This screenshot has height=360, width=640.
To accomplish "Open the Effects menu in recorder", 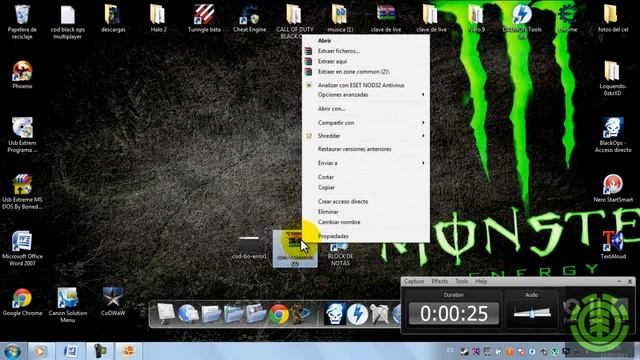I will pos(440,281).
